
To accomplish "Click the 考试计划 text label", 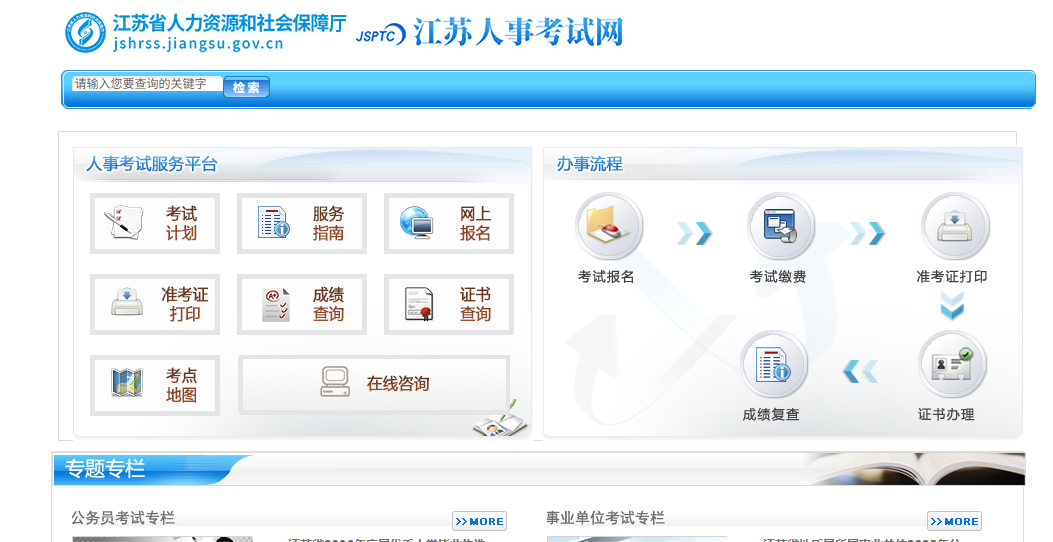I will [181, 224].
